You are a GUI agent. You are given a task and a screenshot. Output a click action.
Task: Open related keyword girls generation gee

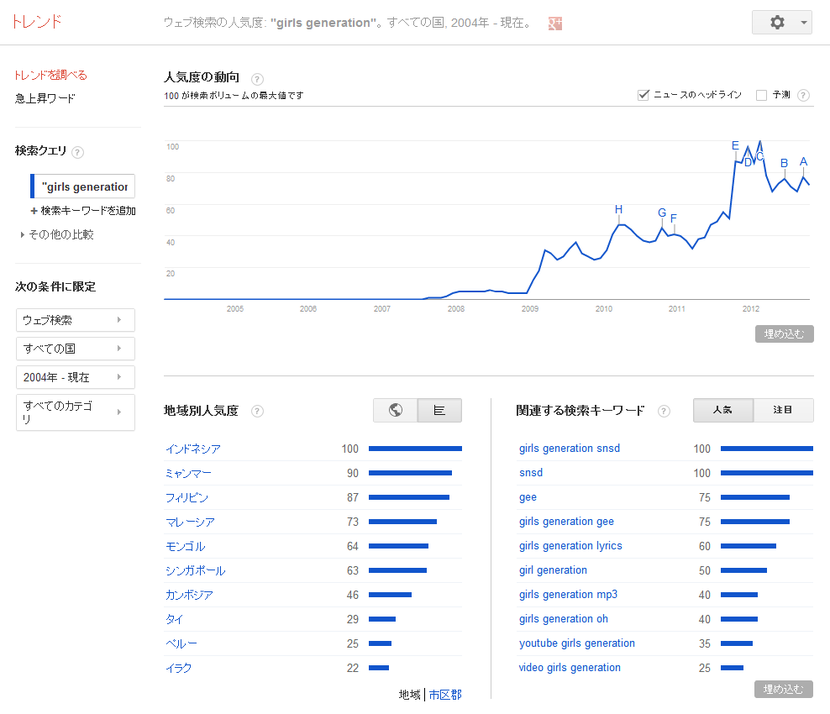566,522
